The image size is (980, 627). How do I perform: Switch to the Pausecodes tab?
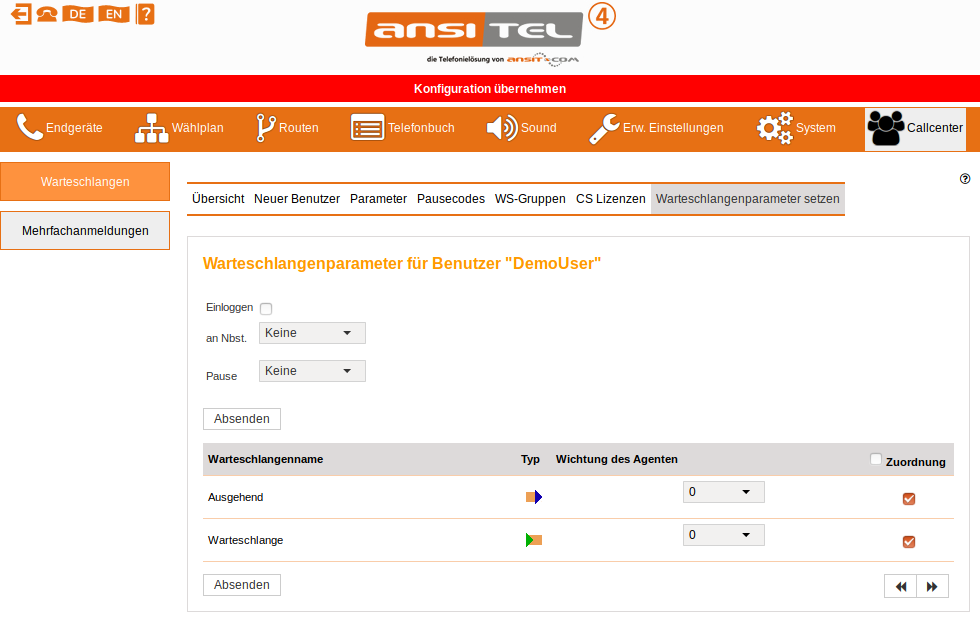pyautogui.click(x=451, y=199)
